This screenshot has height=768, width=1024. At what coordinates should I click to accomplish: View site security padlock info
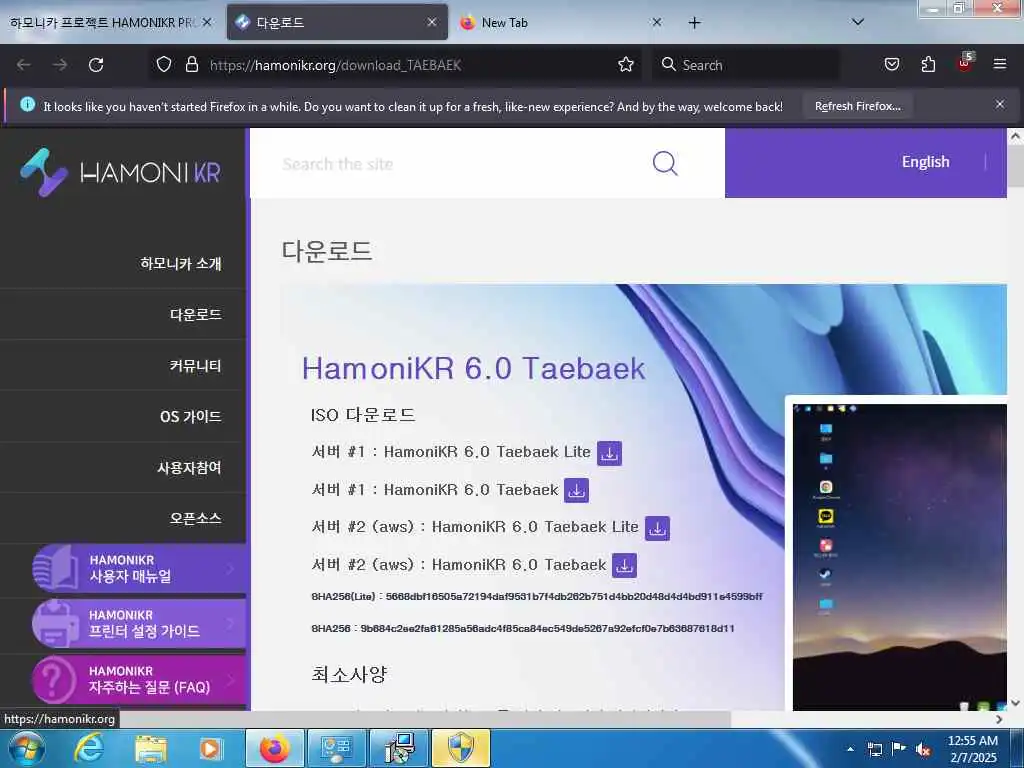[x=191, y=65]
